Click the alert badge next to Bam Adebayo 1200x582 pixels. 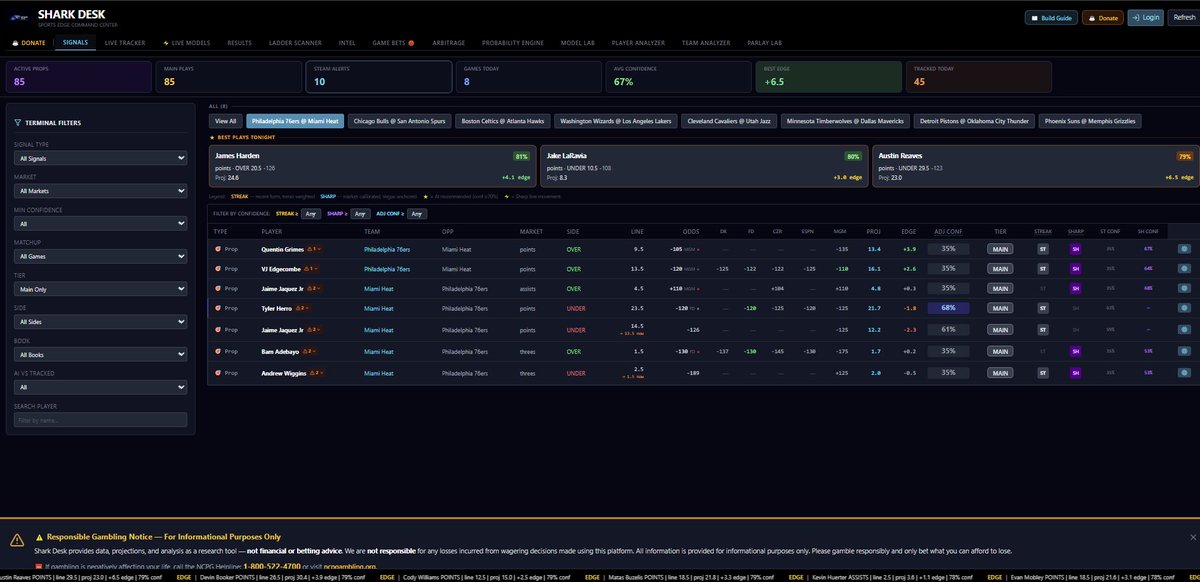click(311, 351)
